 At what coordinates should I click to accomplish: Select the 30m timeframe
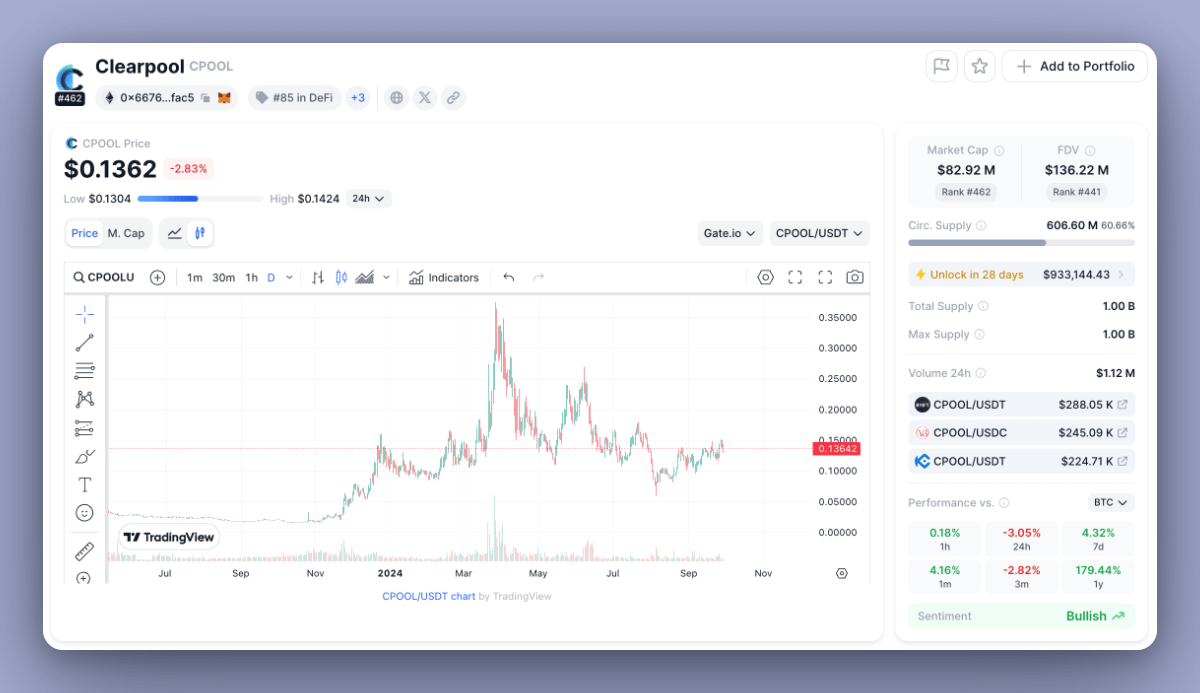[x=224, y=277]
